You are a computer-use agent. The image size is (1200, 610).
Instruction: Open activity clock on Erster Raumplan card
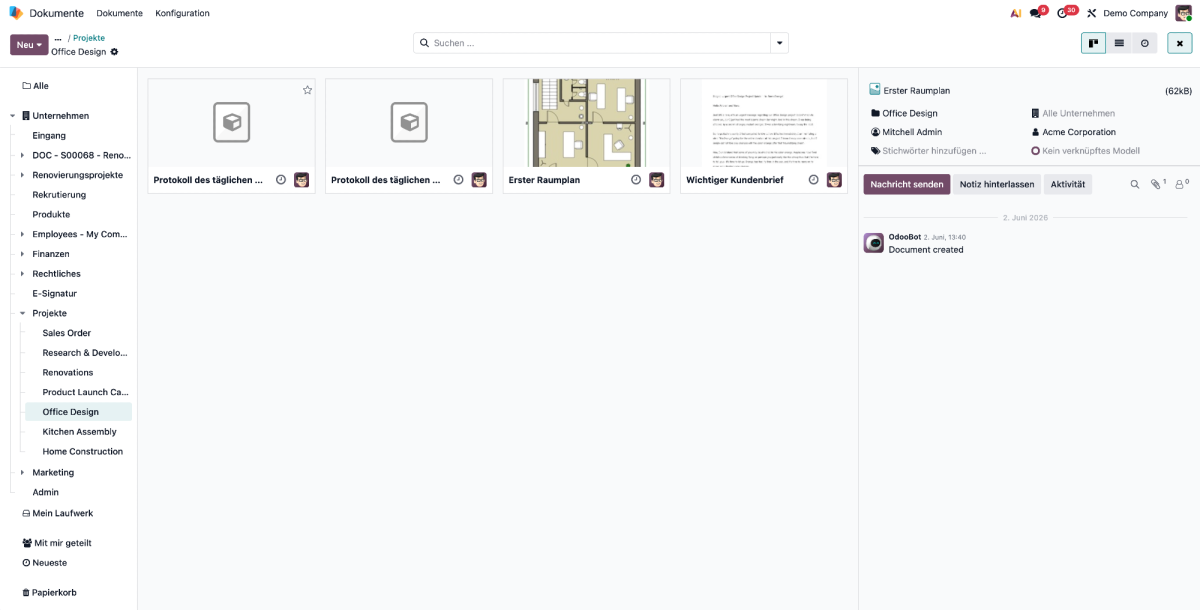tap(636, 180)
